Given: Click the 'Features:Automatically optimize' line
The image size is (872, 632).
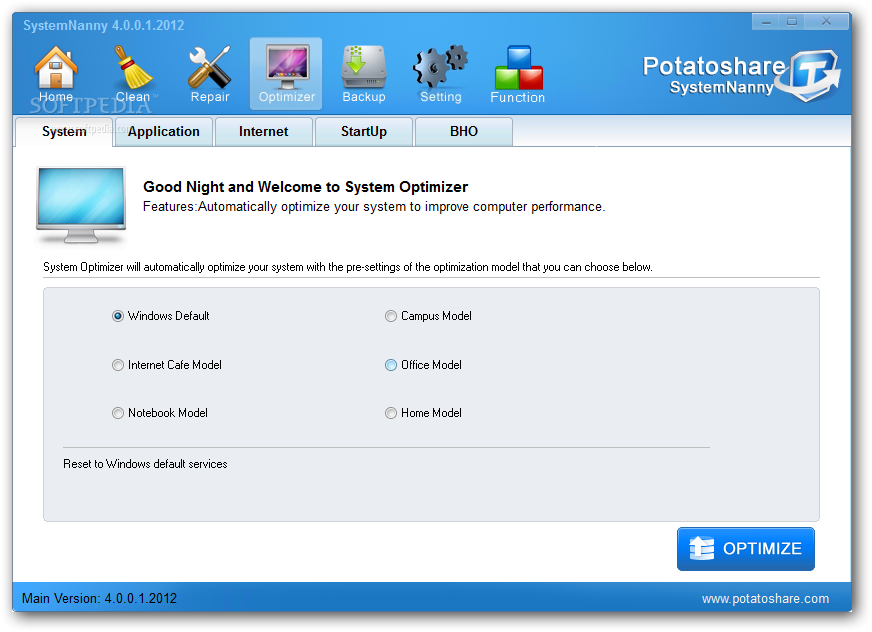Looking at the screenshot, I should (x=374, y=207).
